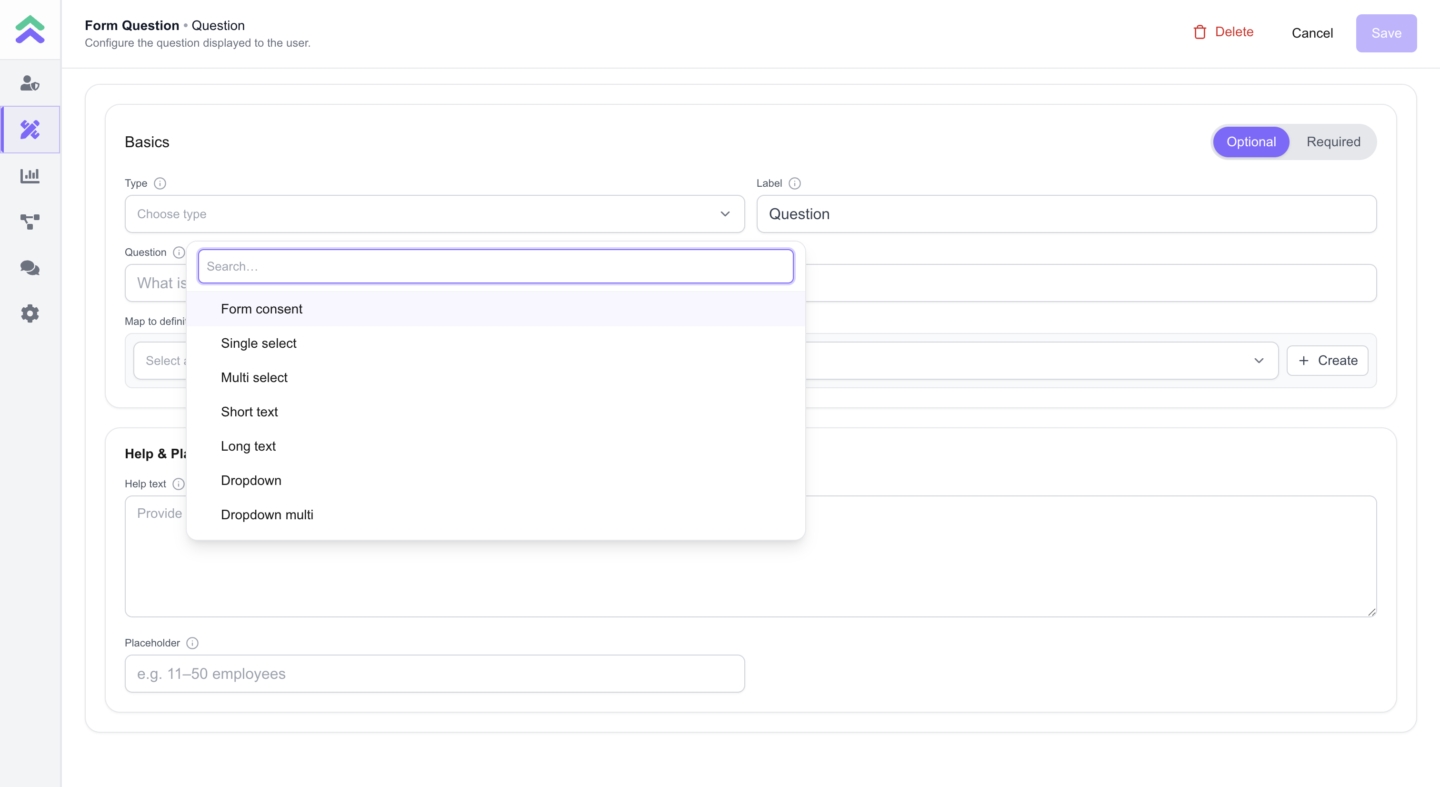Image resolution: width=1440 pixels, height=787 pixels.
Task: Set question to Optional
Action: pos(1250,142)
